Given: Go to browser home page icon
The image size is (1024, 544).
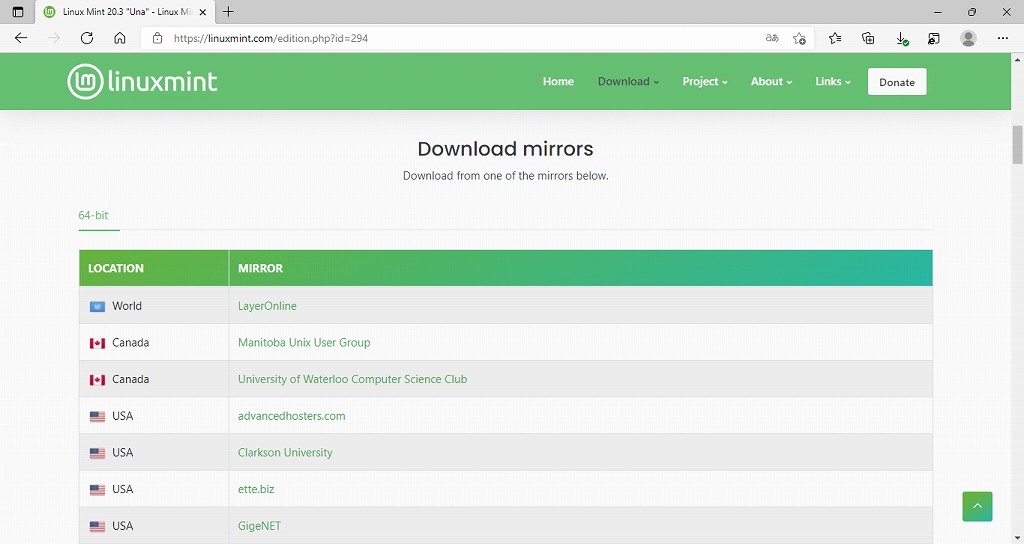Looking at the screenshot, I should [x=120, y=38].
